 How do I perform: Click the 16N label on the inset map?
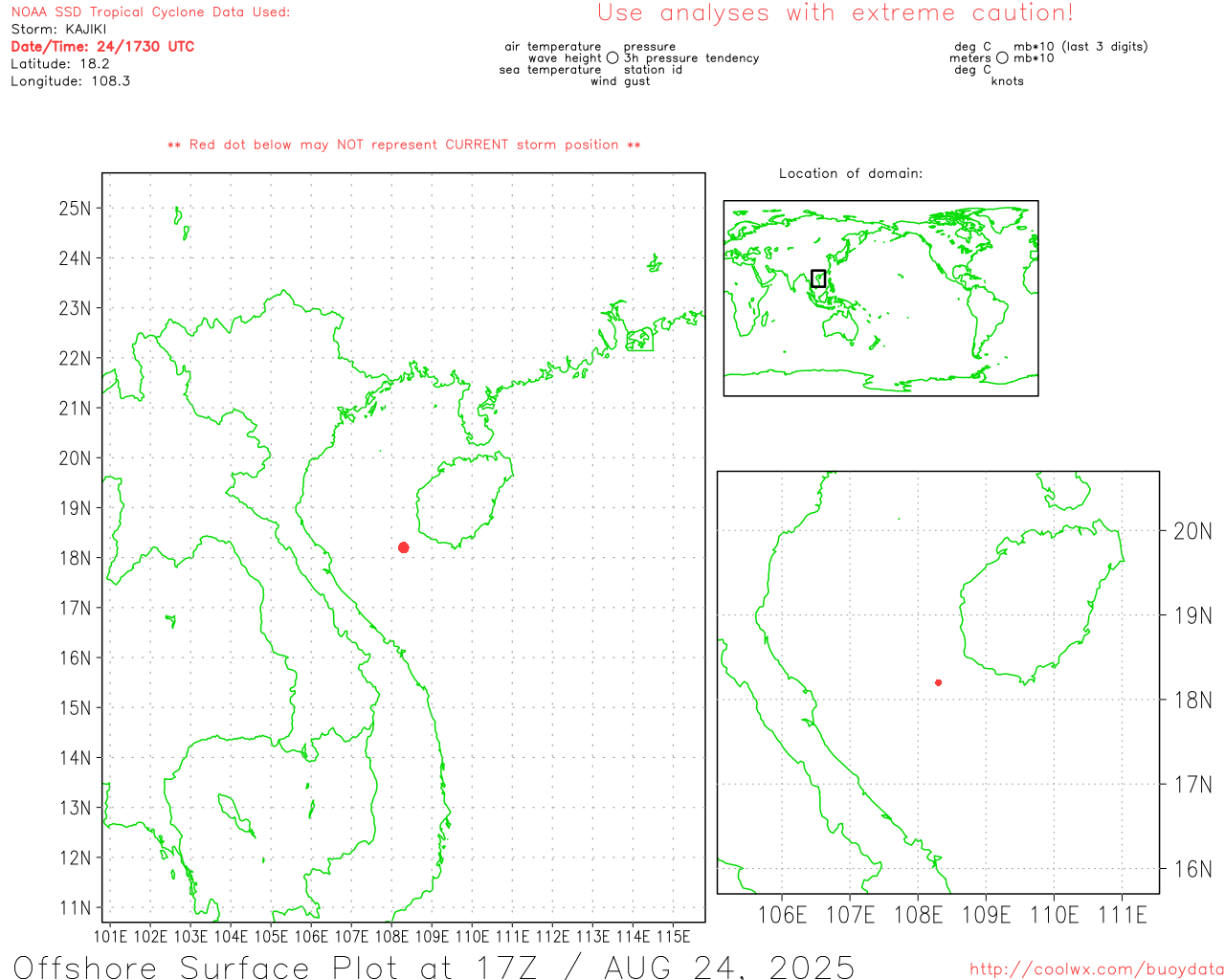coord(1192,869)
